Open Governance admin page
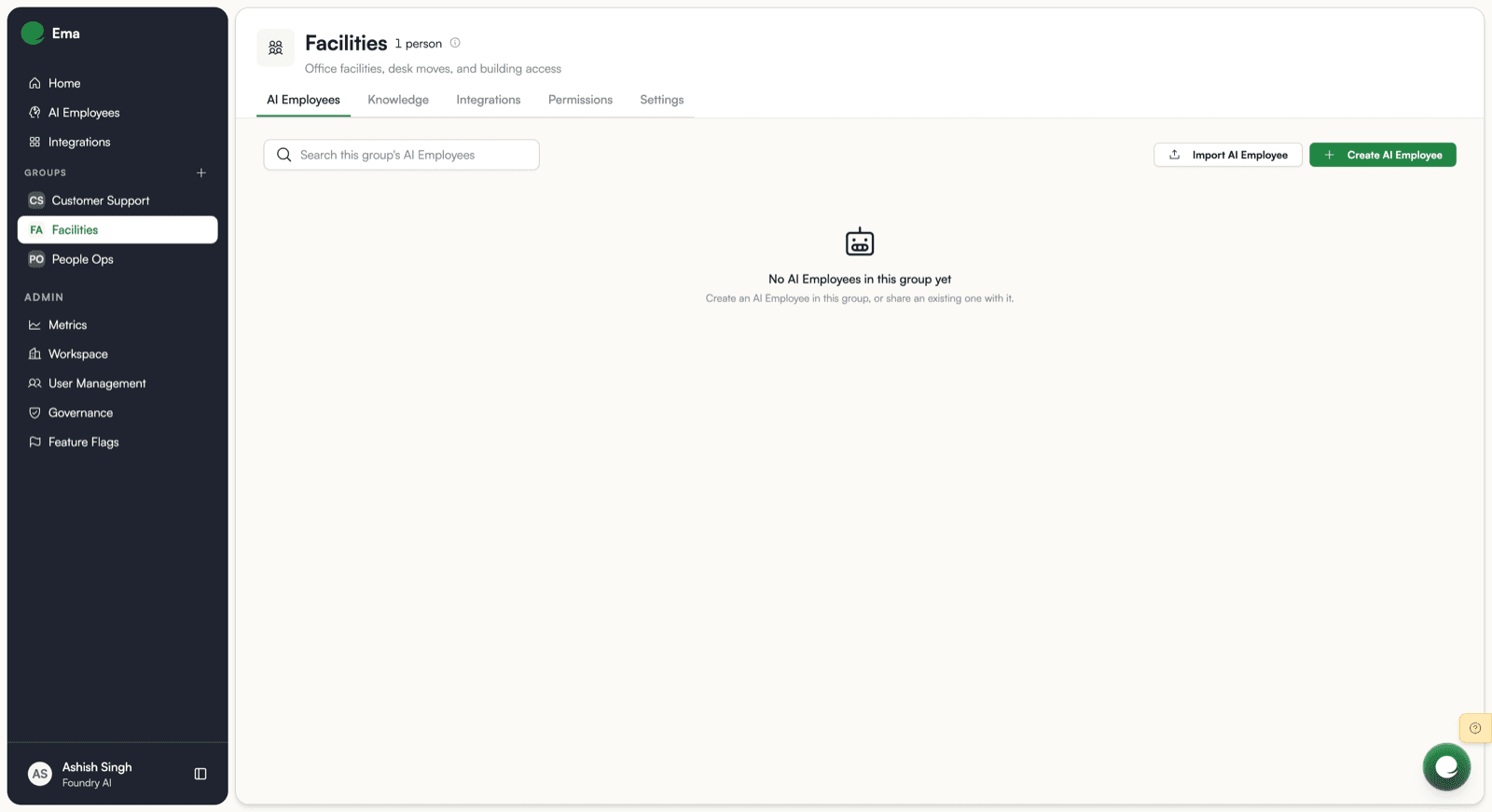This screenshot has height=812, width=1492. coord(117,413)
